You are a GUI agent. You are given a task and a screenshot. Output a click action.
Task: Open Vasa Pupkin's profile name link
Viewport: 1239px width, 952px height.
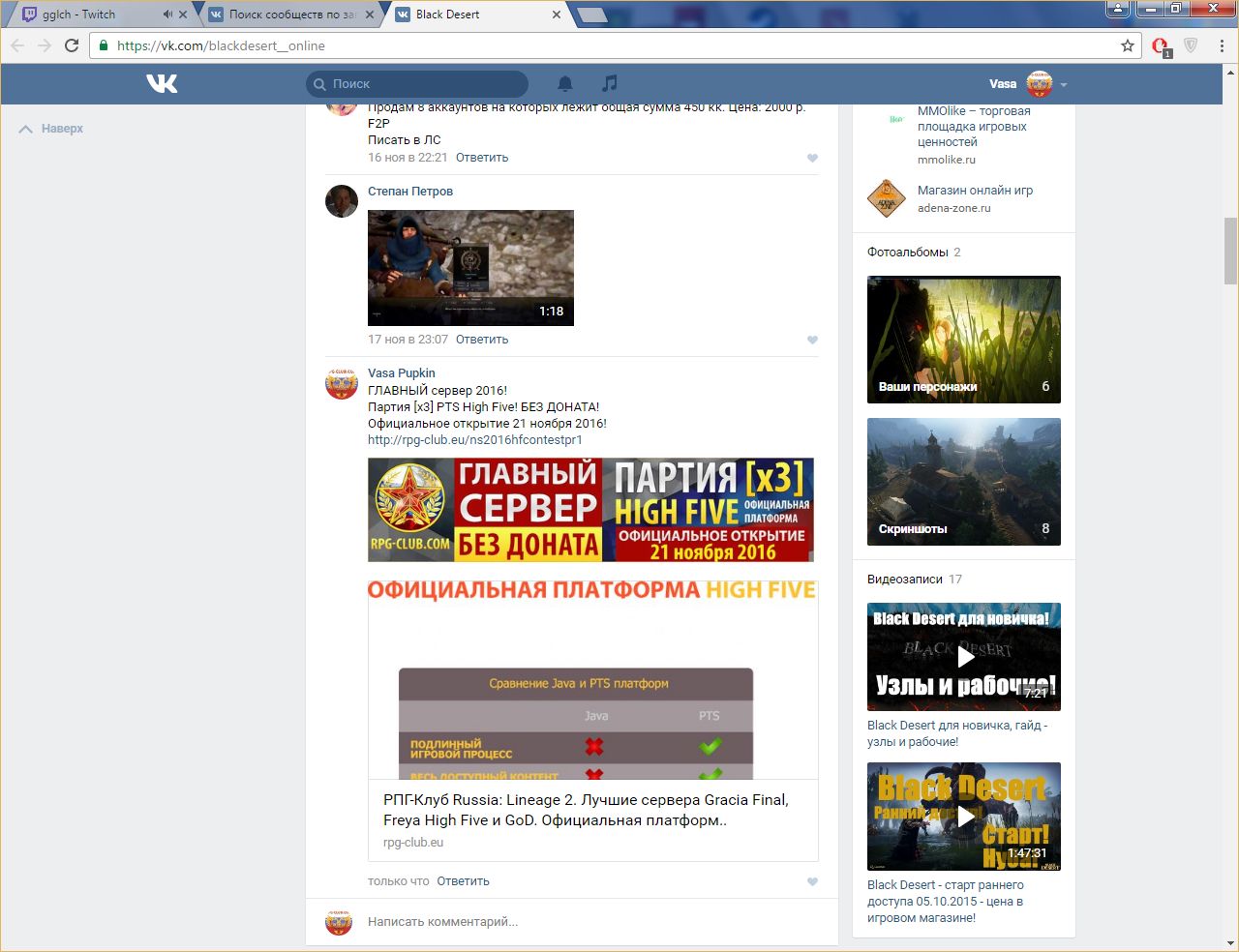(x=402, y=373)
